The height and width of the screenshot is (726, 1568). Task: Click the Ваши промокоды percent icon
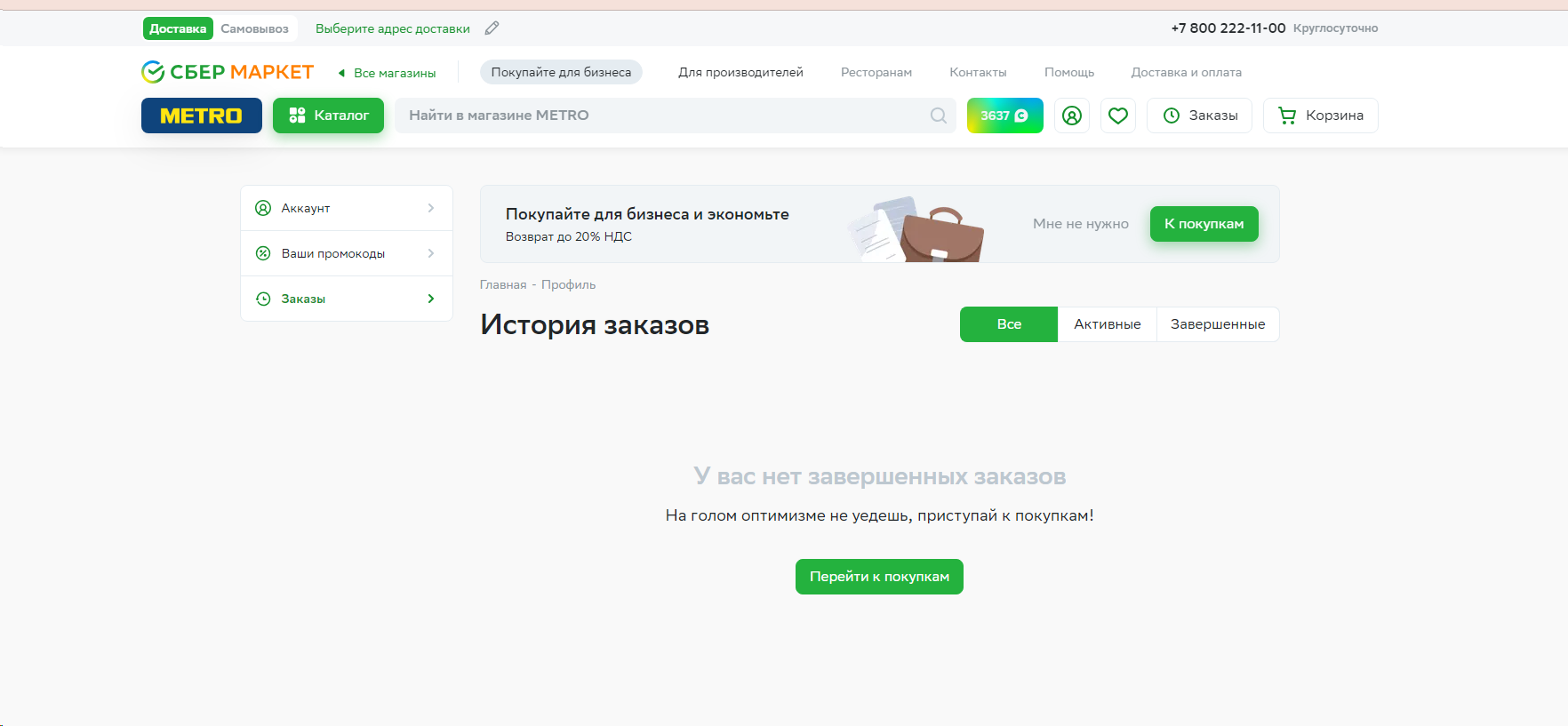(263, 253)
